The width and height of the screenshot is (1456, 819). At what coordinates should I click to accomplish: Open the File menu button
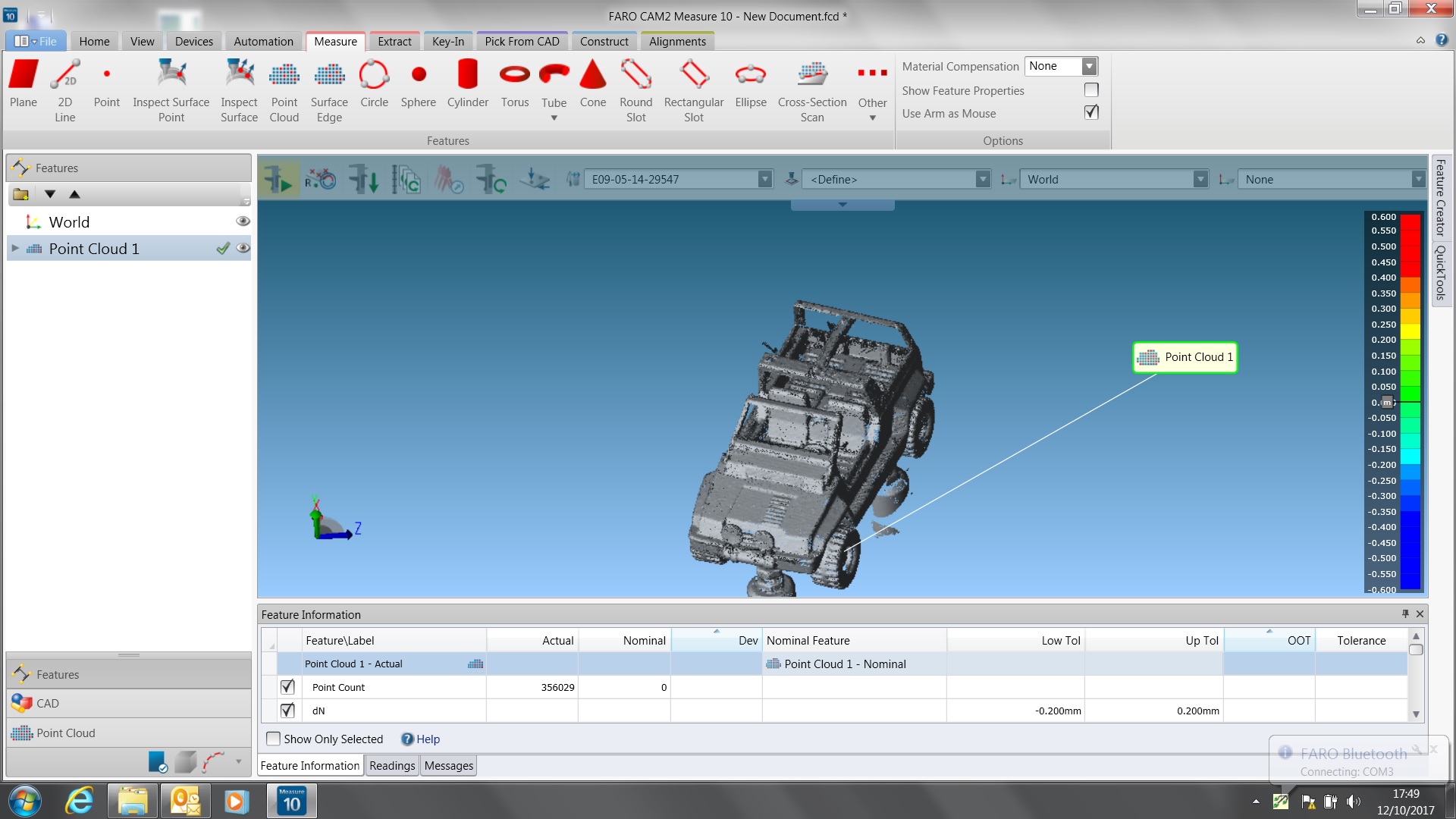(x=36, y=42)
